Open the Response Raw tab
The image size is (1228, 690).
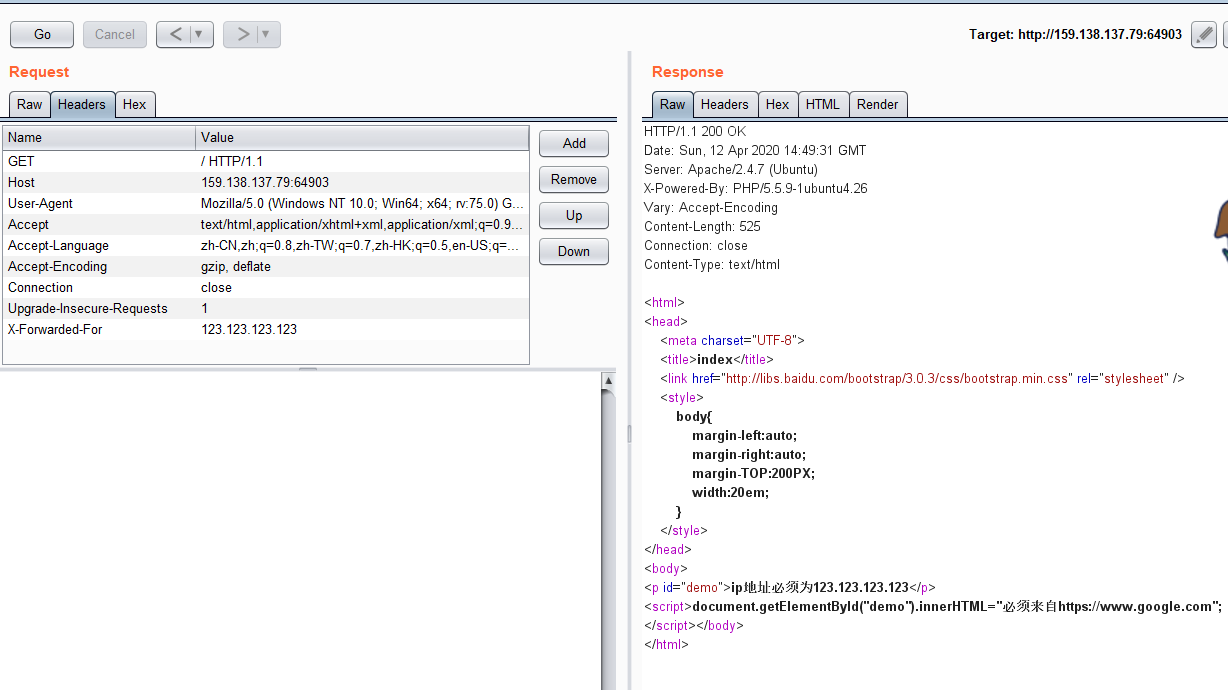click(x=673, y=104)
